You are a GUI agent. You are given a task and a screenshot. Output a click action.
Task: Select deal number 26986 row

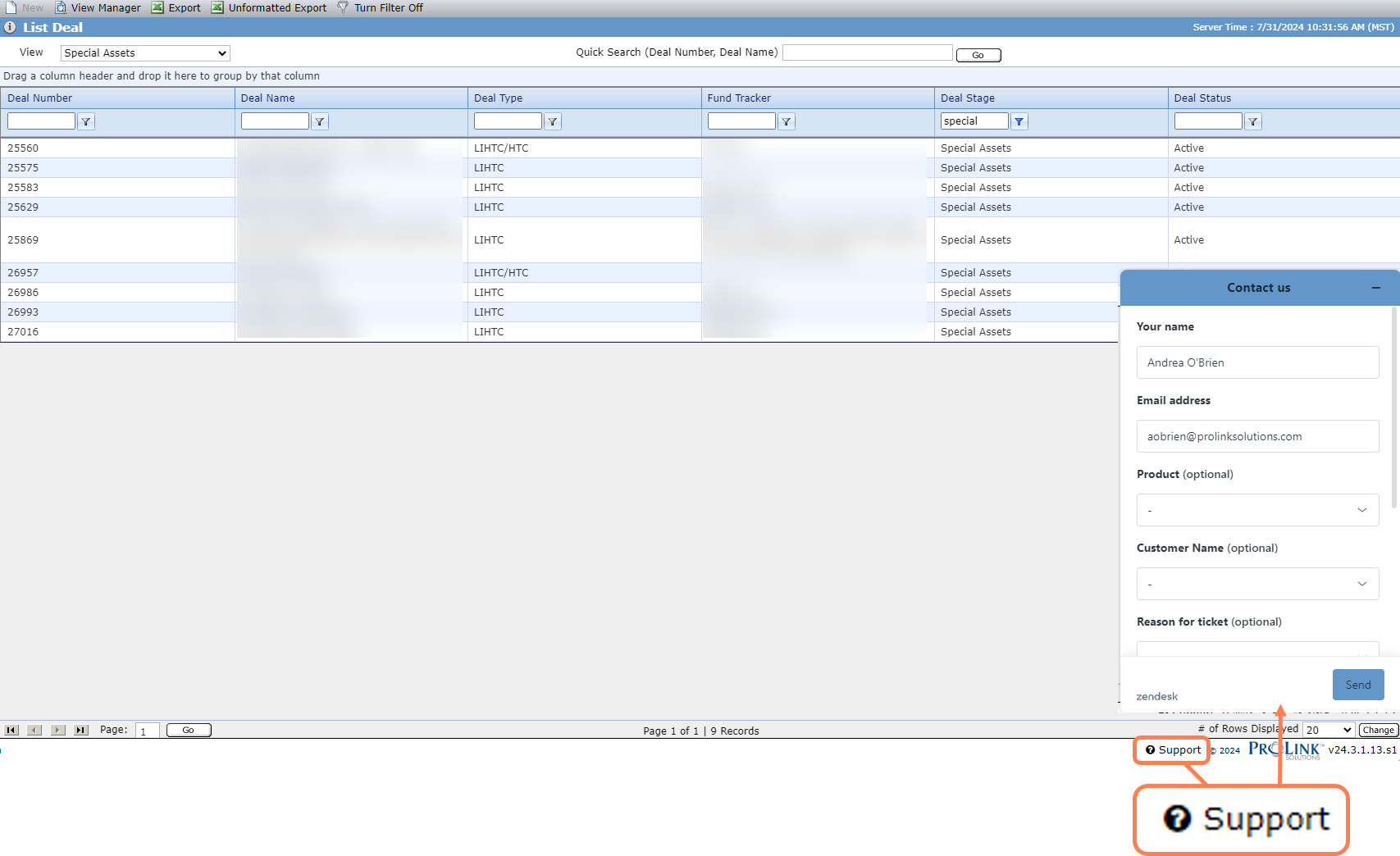click(560, 293)
